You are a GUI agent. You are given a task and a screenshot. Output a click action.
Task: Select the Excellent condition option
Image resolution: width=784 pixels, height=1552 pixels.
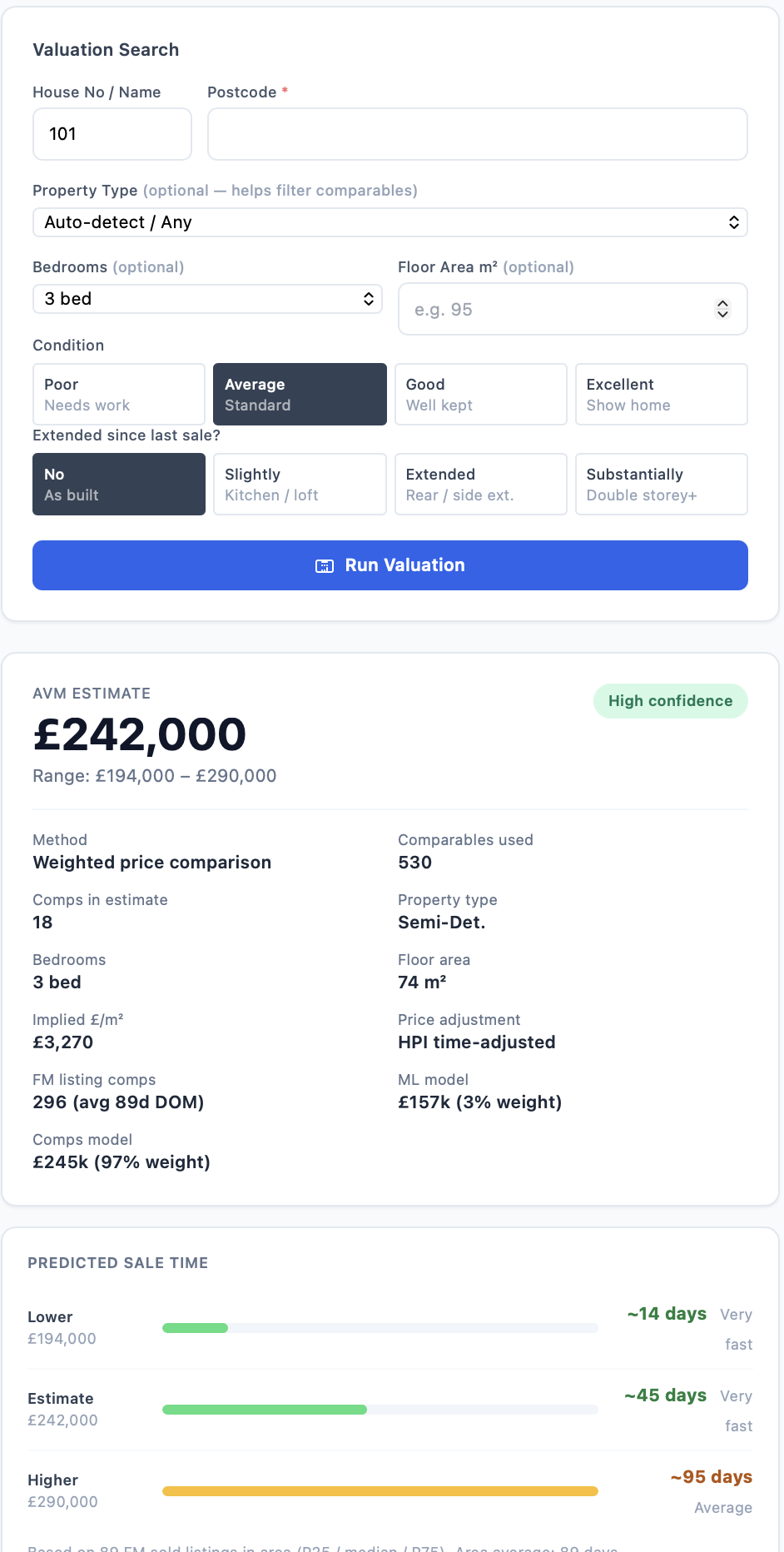661,394
